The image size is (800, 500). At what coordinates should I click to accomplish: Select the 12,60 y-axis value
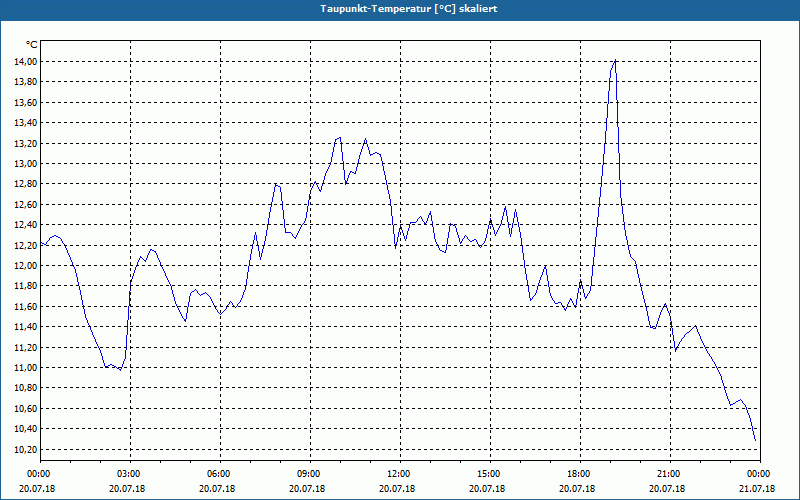point(27,205)
